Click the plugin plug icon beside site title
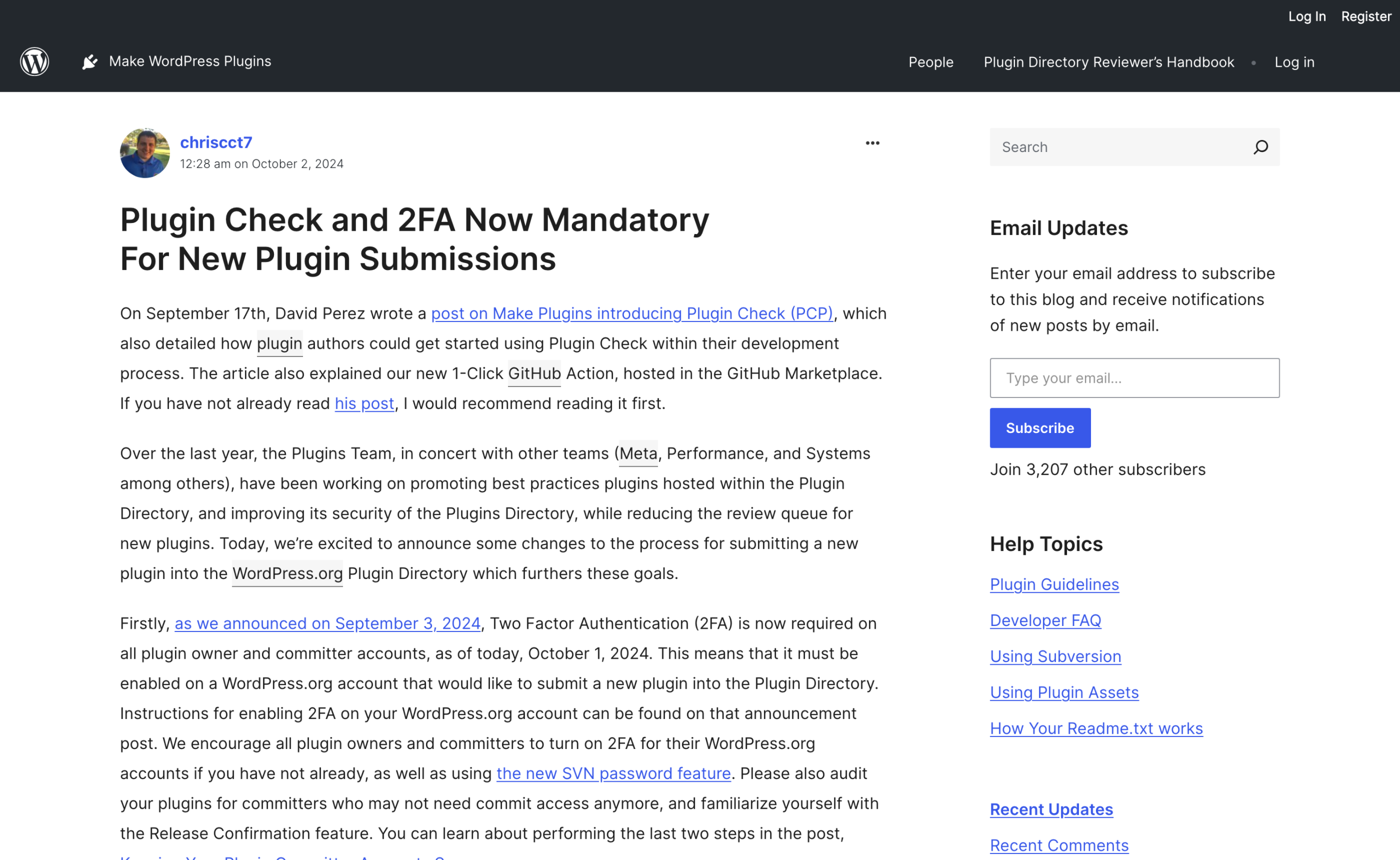The height and width of the screenshot is (860, 1400). [x=90, y=61]
